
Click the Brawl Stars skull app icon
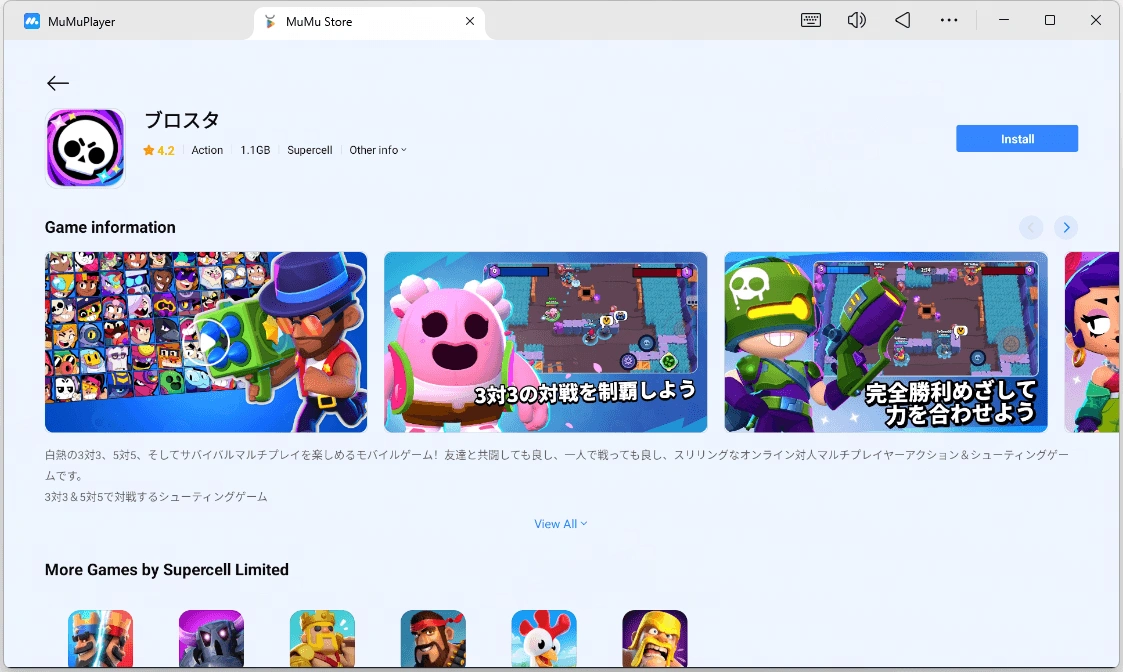point(85,148)
